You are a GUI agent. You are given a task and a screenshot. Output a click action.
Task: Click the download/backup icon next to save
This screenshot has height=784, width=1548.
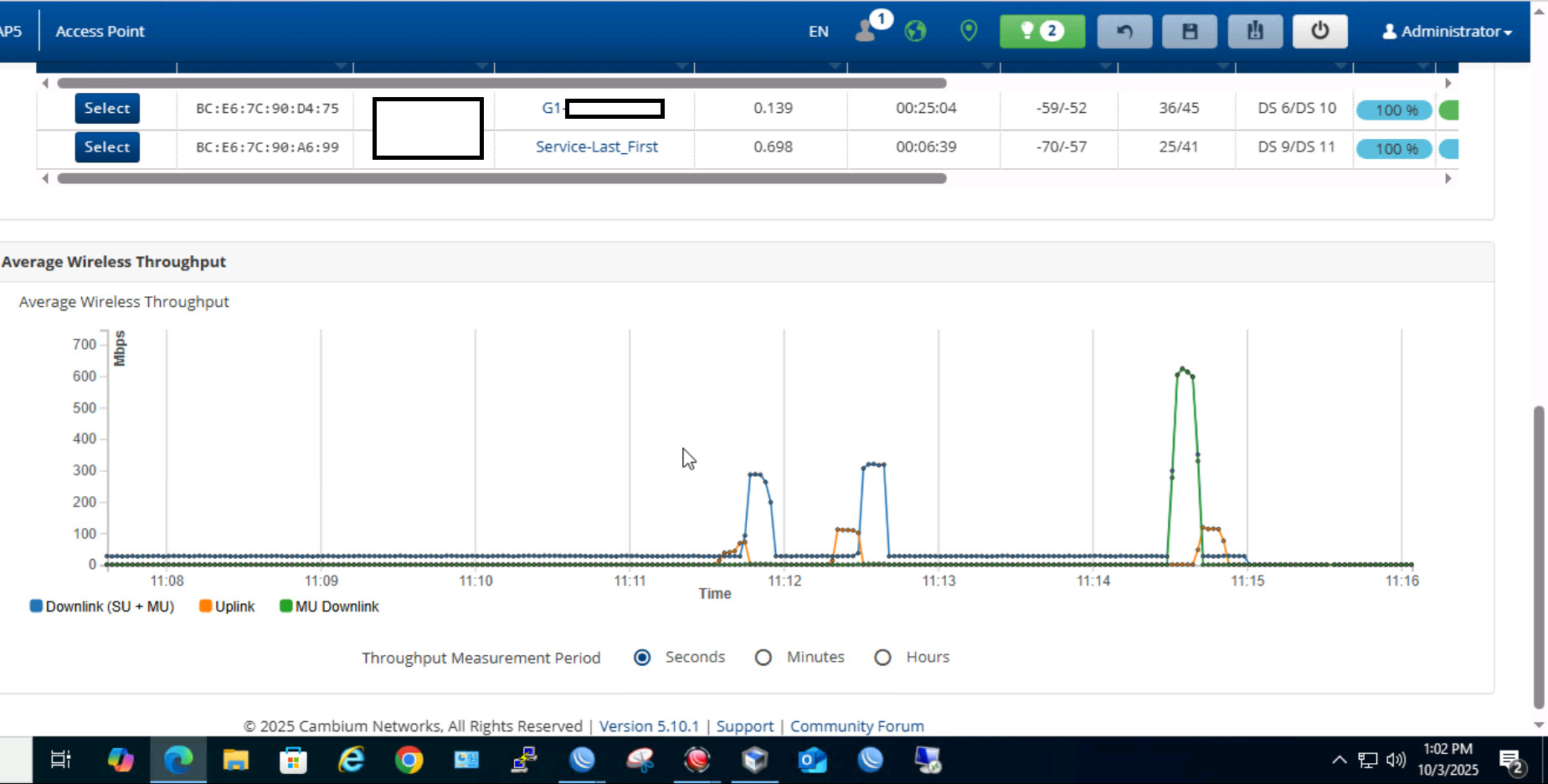[1254, 32]
